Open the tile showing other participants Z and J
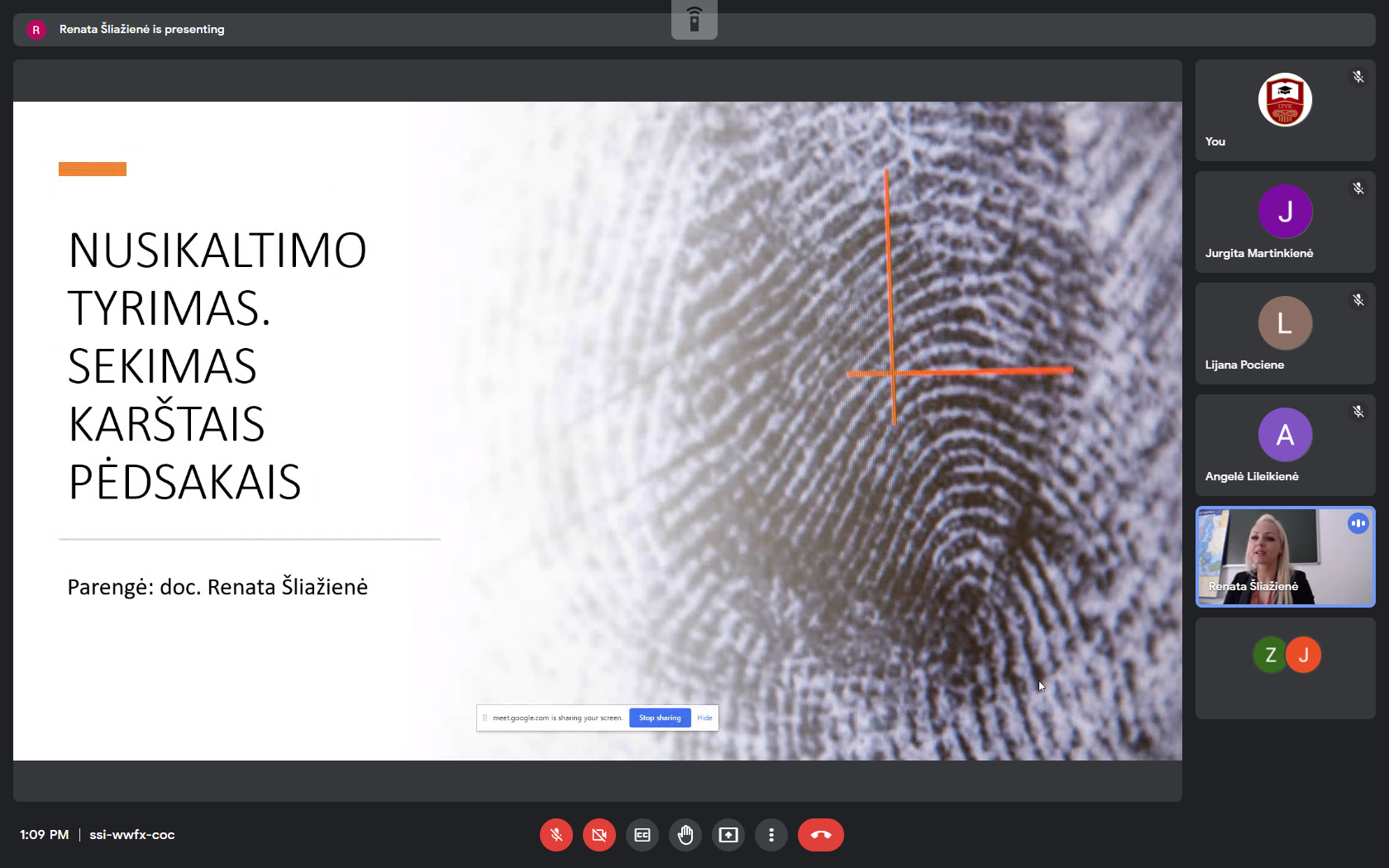The width and height of the screenshot is (1389, 868). click(1286, 668)
